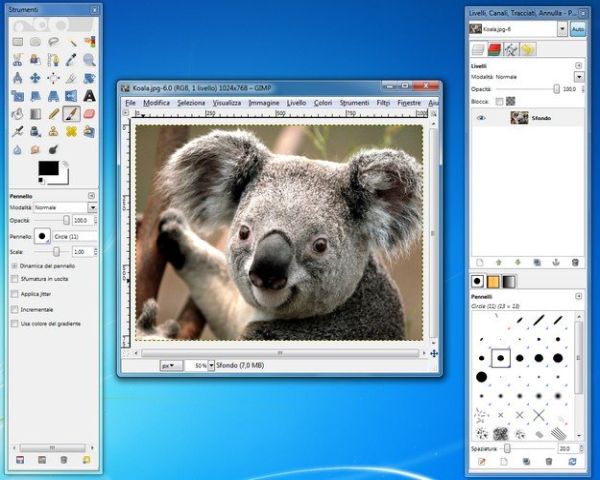Choose the Zoom magnifier tool
The height and width of the screenshot is (480, 600).
89,59
